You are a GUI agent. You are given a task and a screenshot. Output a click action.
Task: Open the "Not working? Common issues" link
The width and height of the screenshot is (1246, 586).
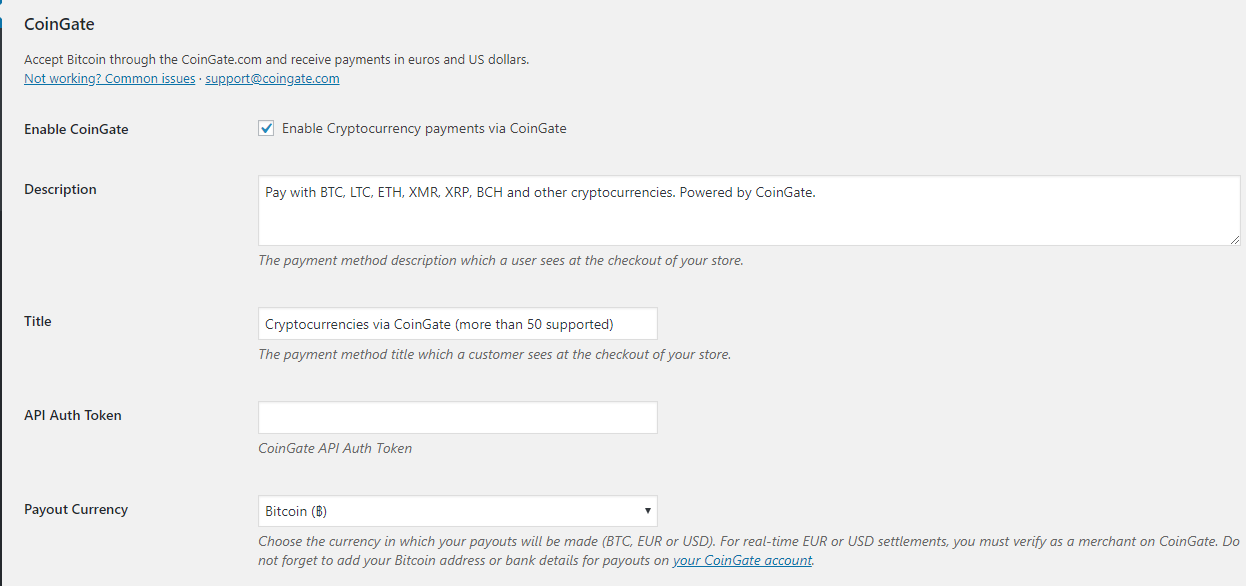coord(110,79)
